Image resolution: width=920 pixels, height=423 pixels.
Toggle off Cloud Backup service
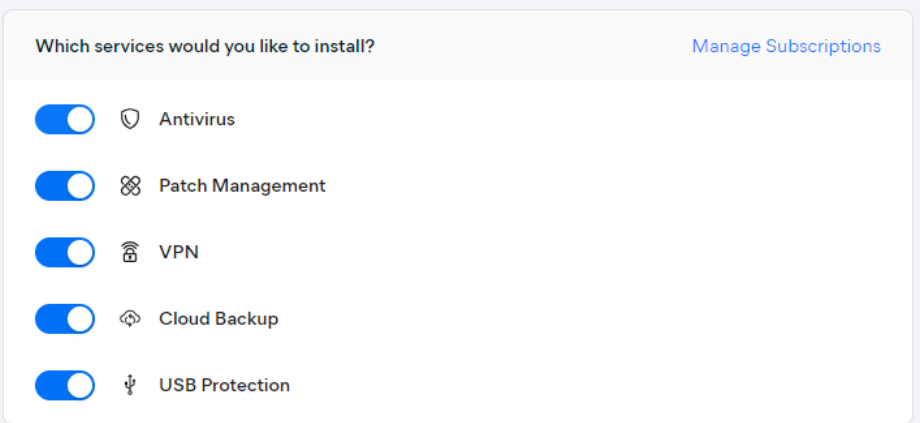coord(65,319)
